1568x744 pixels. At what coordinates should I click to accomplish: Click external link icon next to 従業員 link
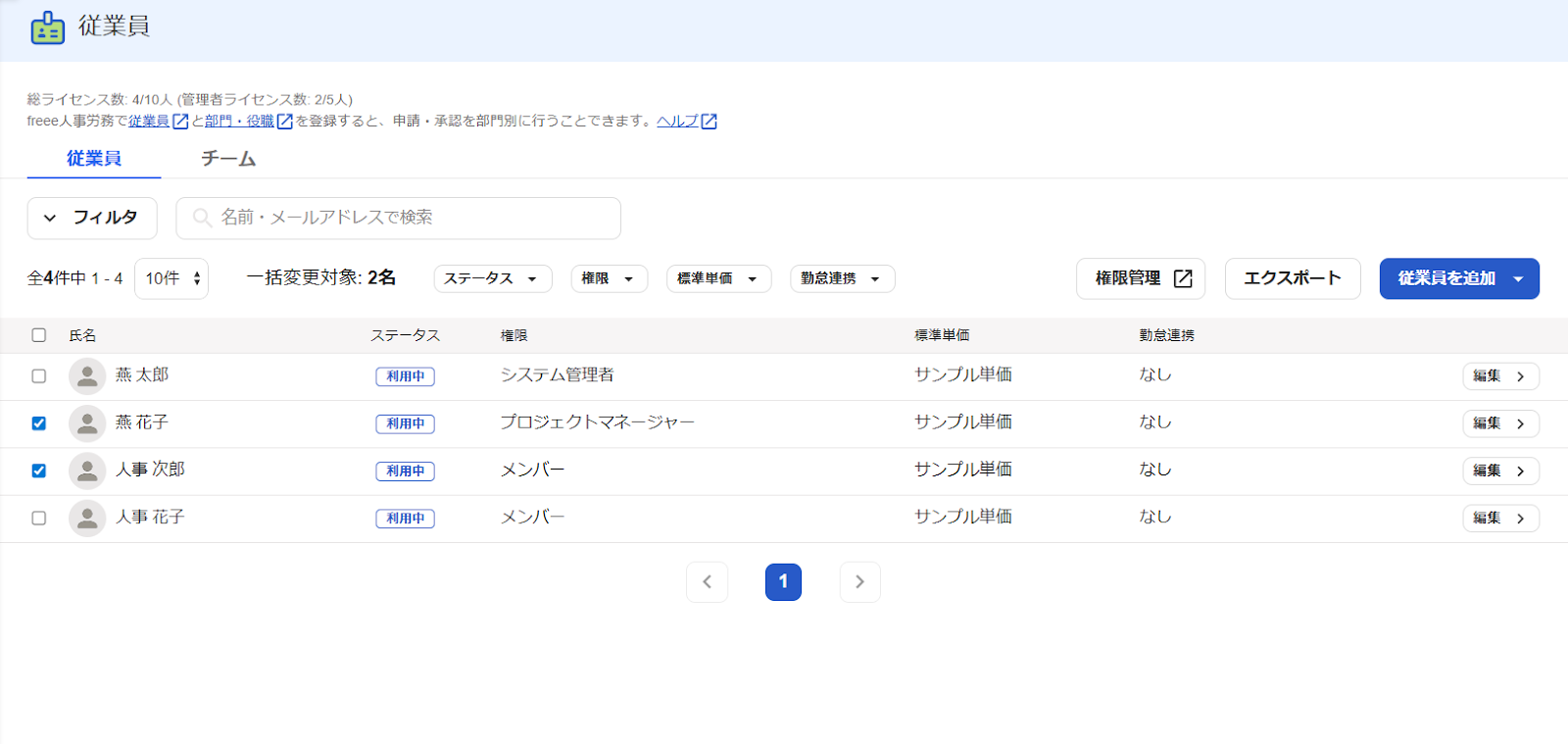[180, 122]
